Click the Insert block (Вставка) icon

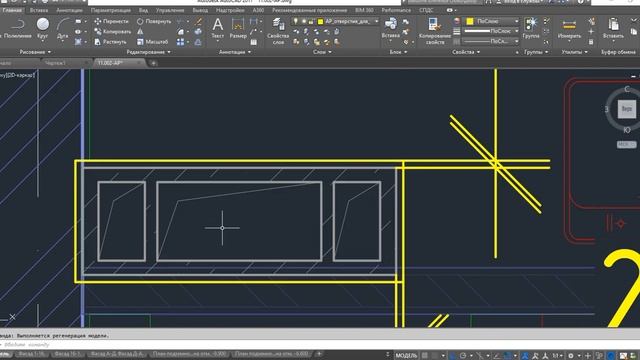click(391, 28)
